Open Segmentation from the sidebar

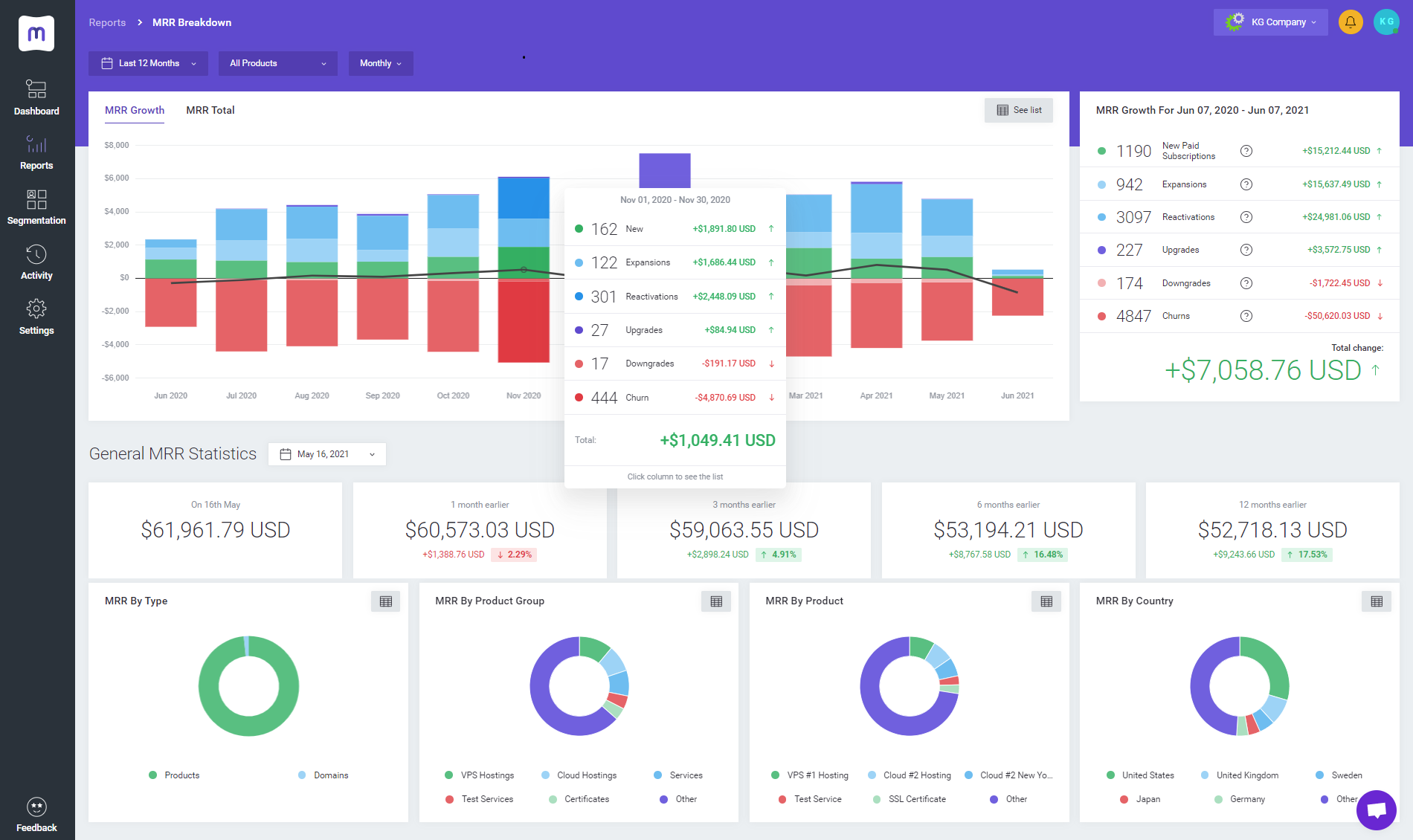click(x=36, y=207)
